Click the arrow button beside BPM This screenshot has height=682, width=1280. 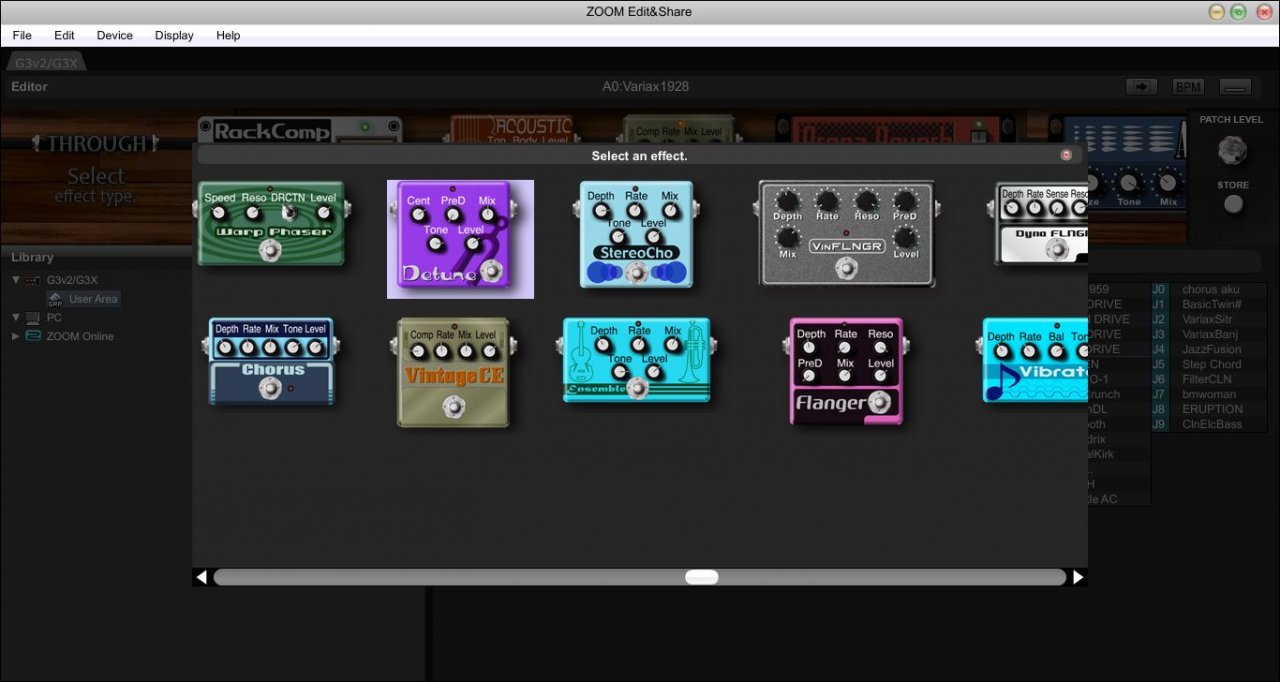click(1141, 87)
